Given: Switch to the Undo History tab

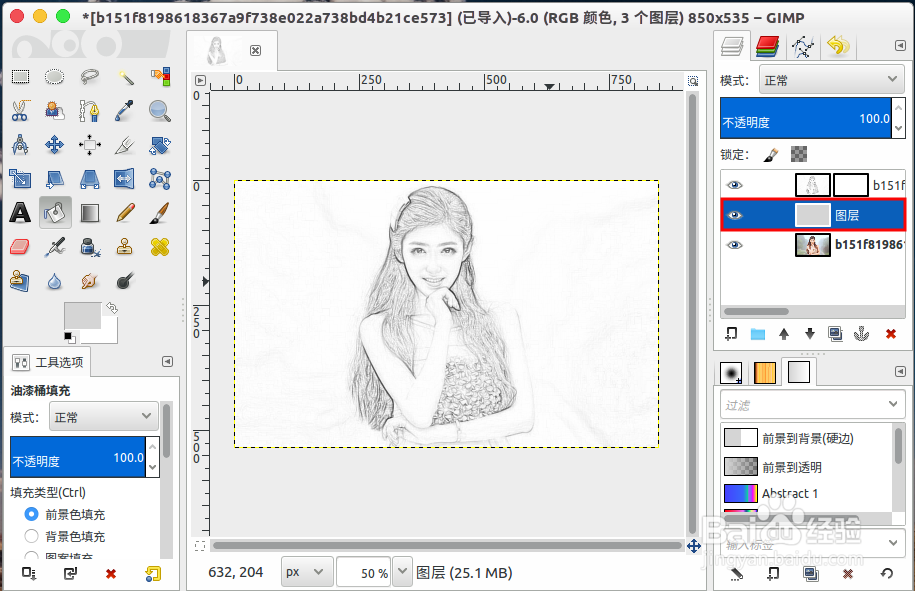Looking at the screenshot, I should [x=838, y=46].
